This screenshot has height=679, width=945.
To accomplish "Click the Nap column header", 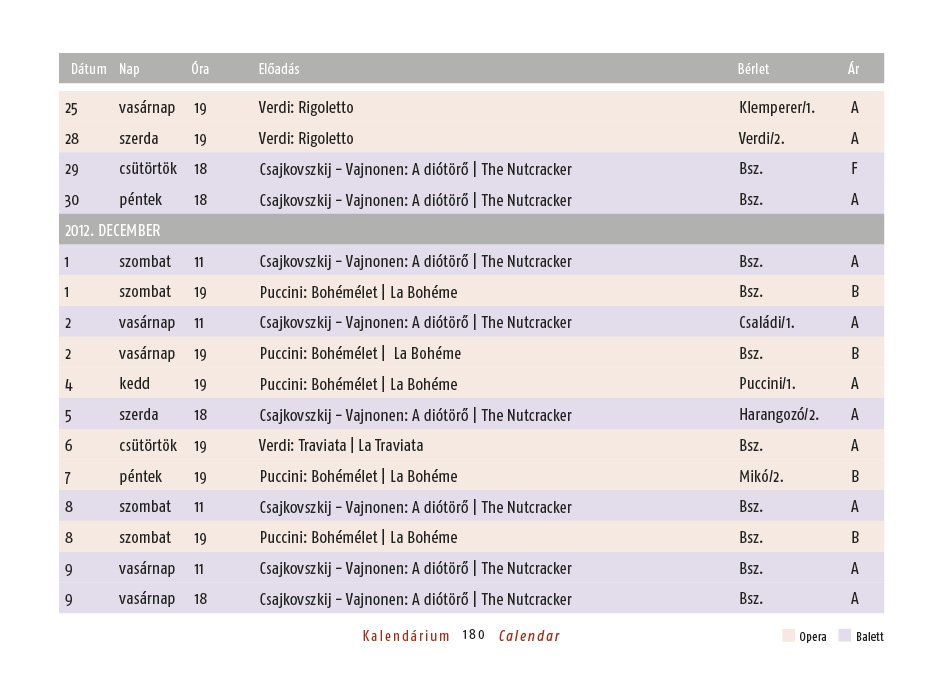I will pos(129,69).
